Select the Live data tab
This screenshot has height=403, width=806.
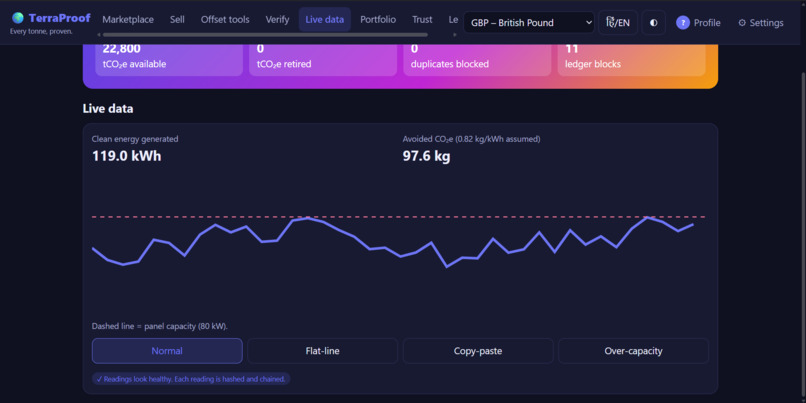click(325, 20)
